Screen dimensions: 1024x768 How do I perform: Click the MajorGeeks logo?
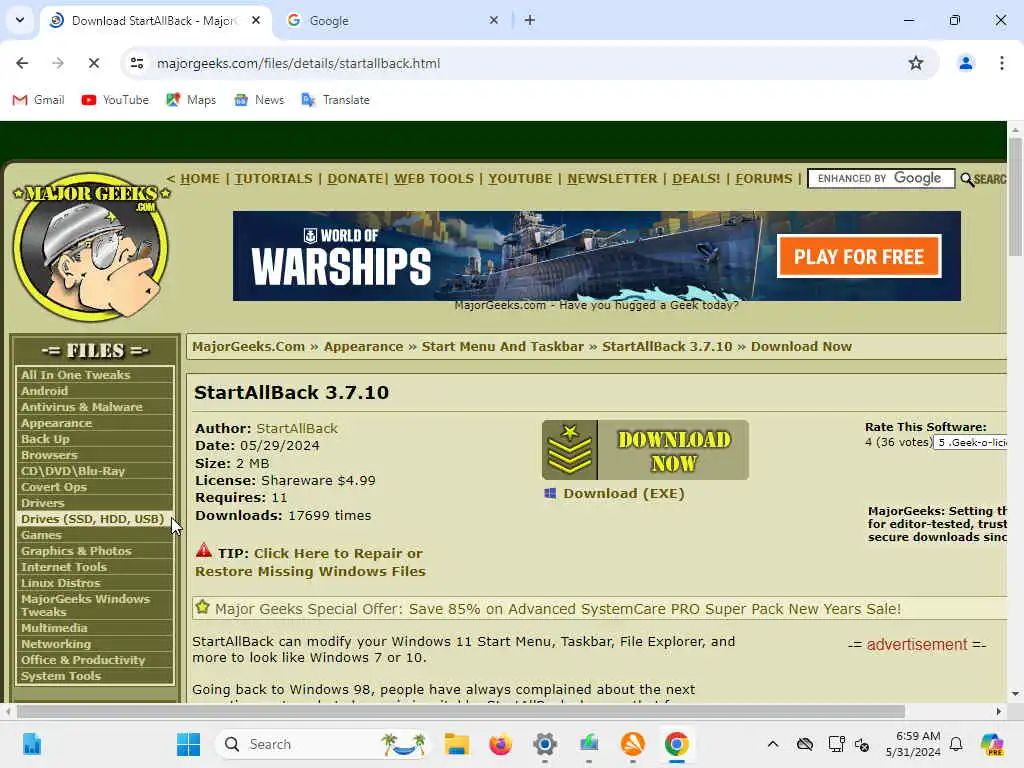click(91, 247)
